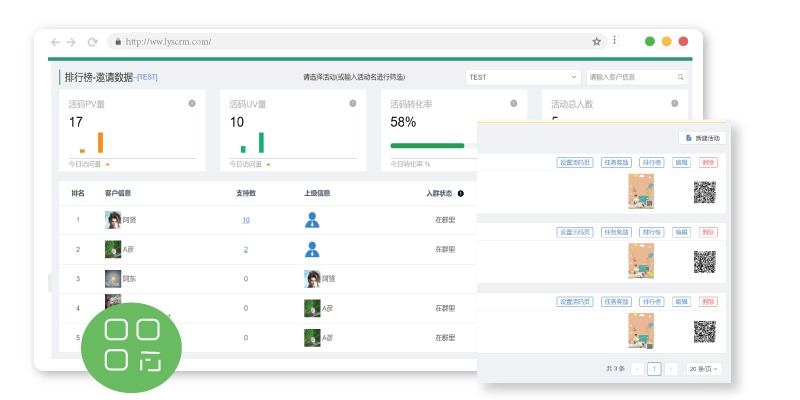Open the browser three-dot menu

pyautogui.click(x=614, y=42)
